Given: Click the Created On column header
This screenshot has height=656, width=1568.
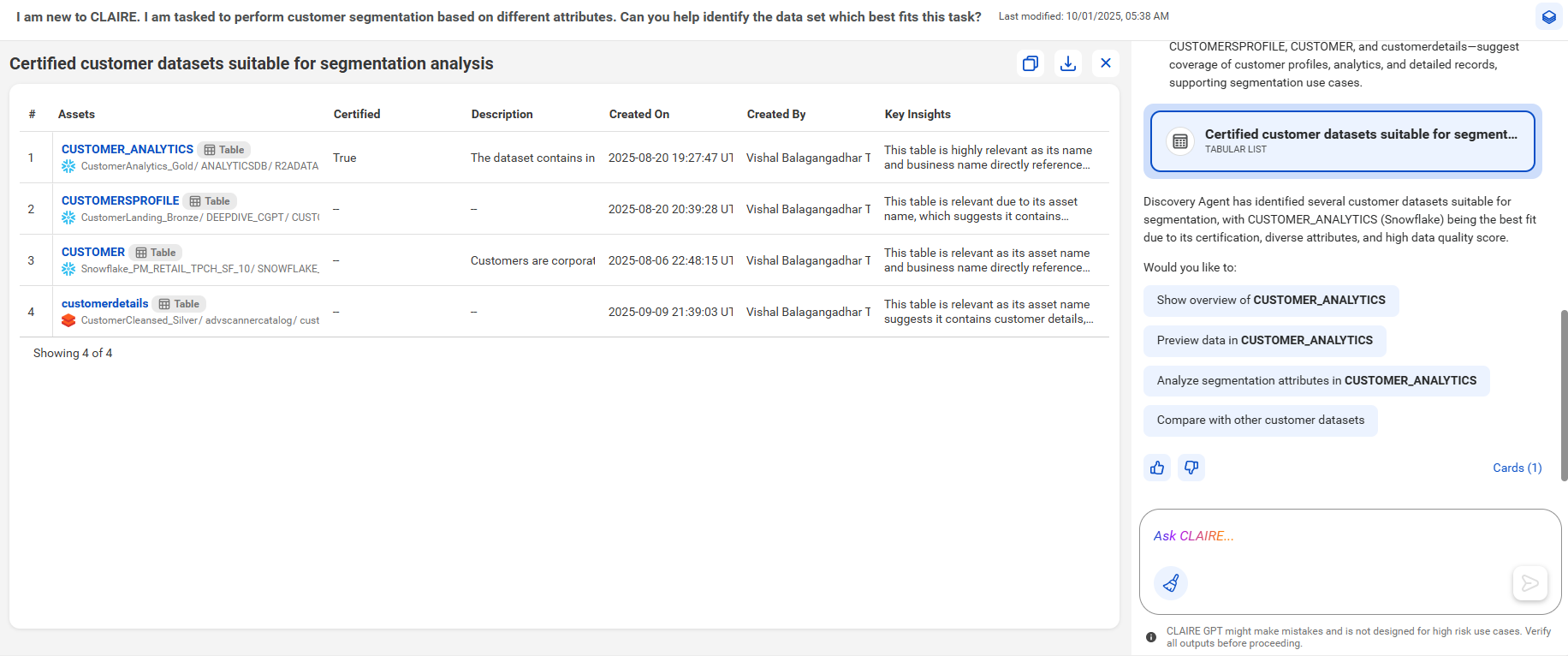Looking at the screenshot, I should point(639,114).
